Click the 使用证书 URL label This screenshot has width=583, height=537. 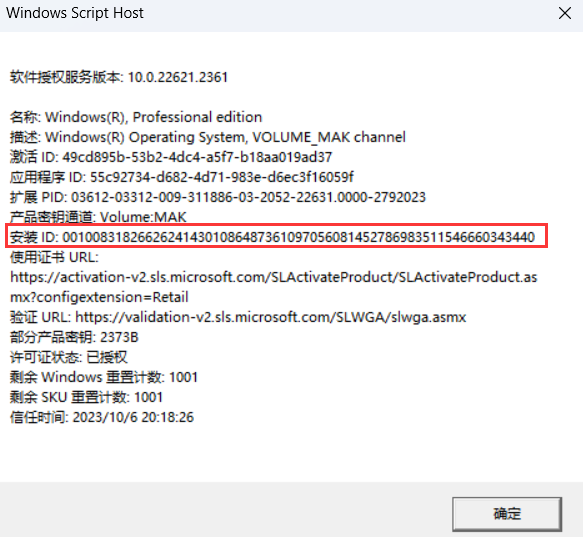(x=54, y=257)
